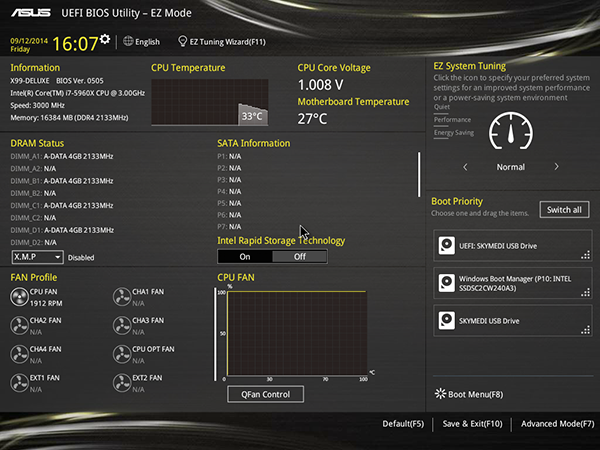600x450 pixels.
Task: Click the DIMM_A2 N/A row
Action: pos(33,168)
